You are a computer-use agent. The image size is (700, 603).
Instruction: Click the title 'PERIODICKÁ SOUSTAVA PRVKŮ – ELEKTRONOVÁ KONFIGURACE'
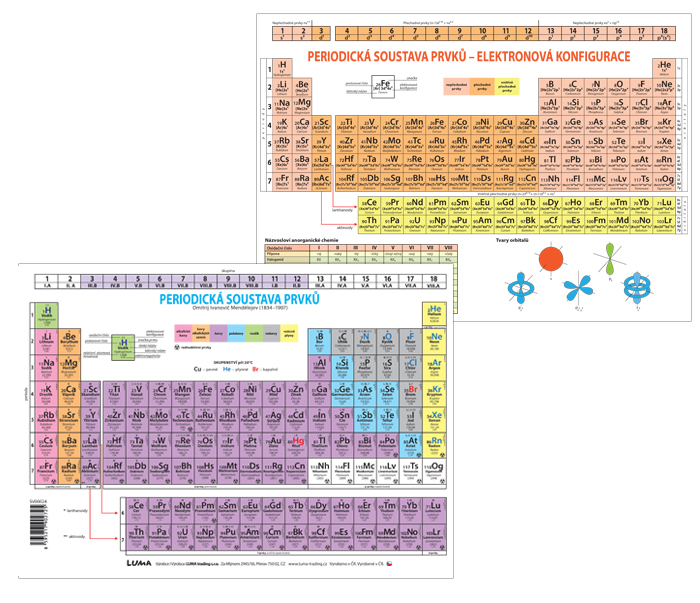(x=469, y=57)
